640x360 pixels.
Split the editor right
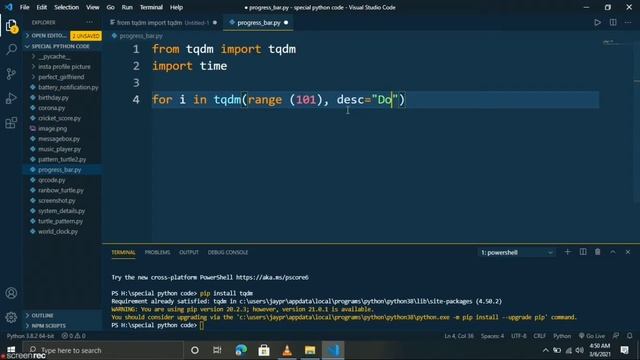pyautogui.click(x=613, y=22)
